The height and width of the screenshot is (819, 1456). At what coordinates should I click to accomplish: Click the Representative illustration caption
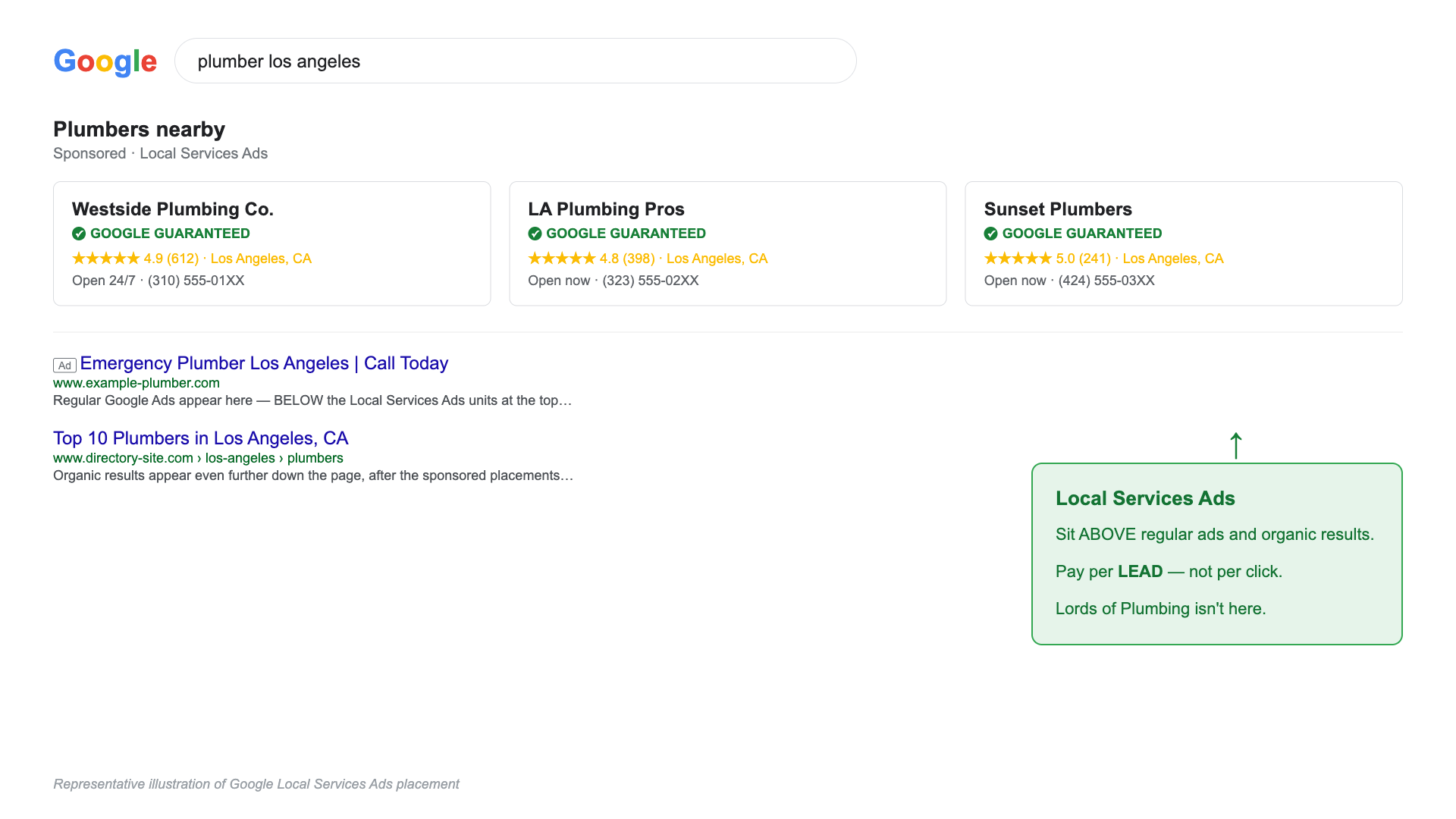click(x=256, y=784)
